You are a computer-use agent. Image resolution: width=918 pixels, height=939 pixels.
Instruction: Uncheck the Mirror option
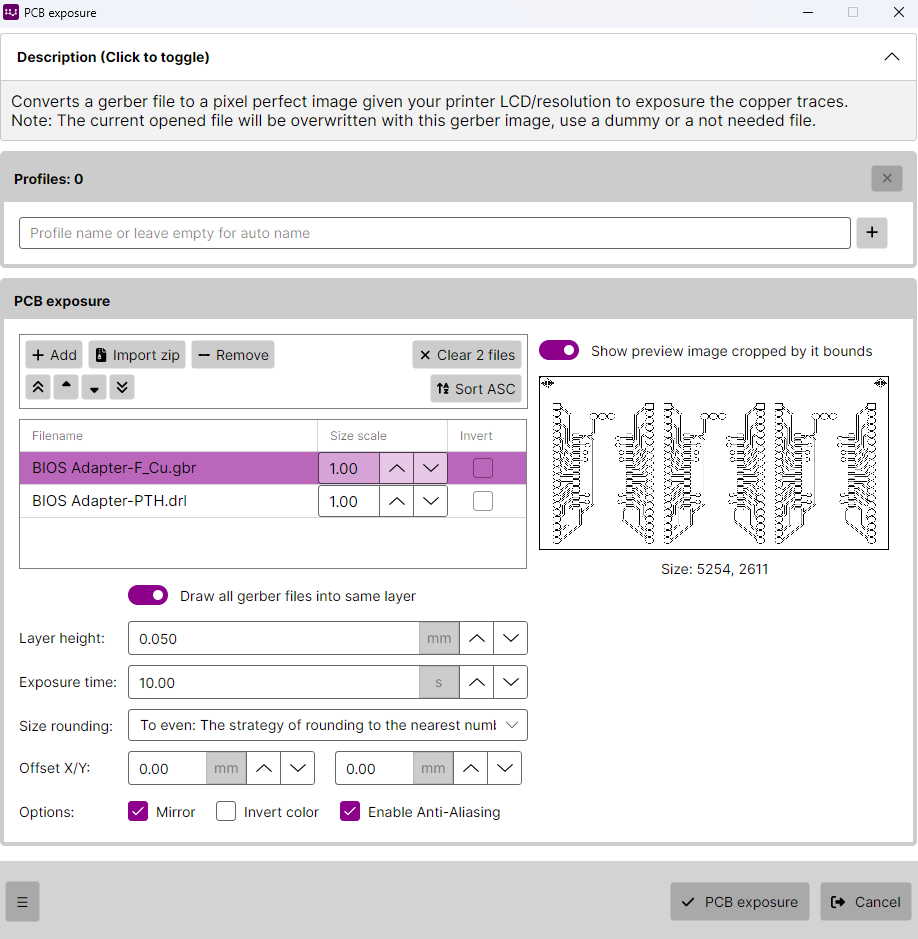pos(138,811)
